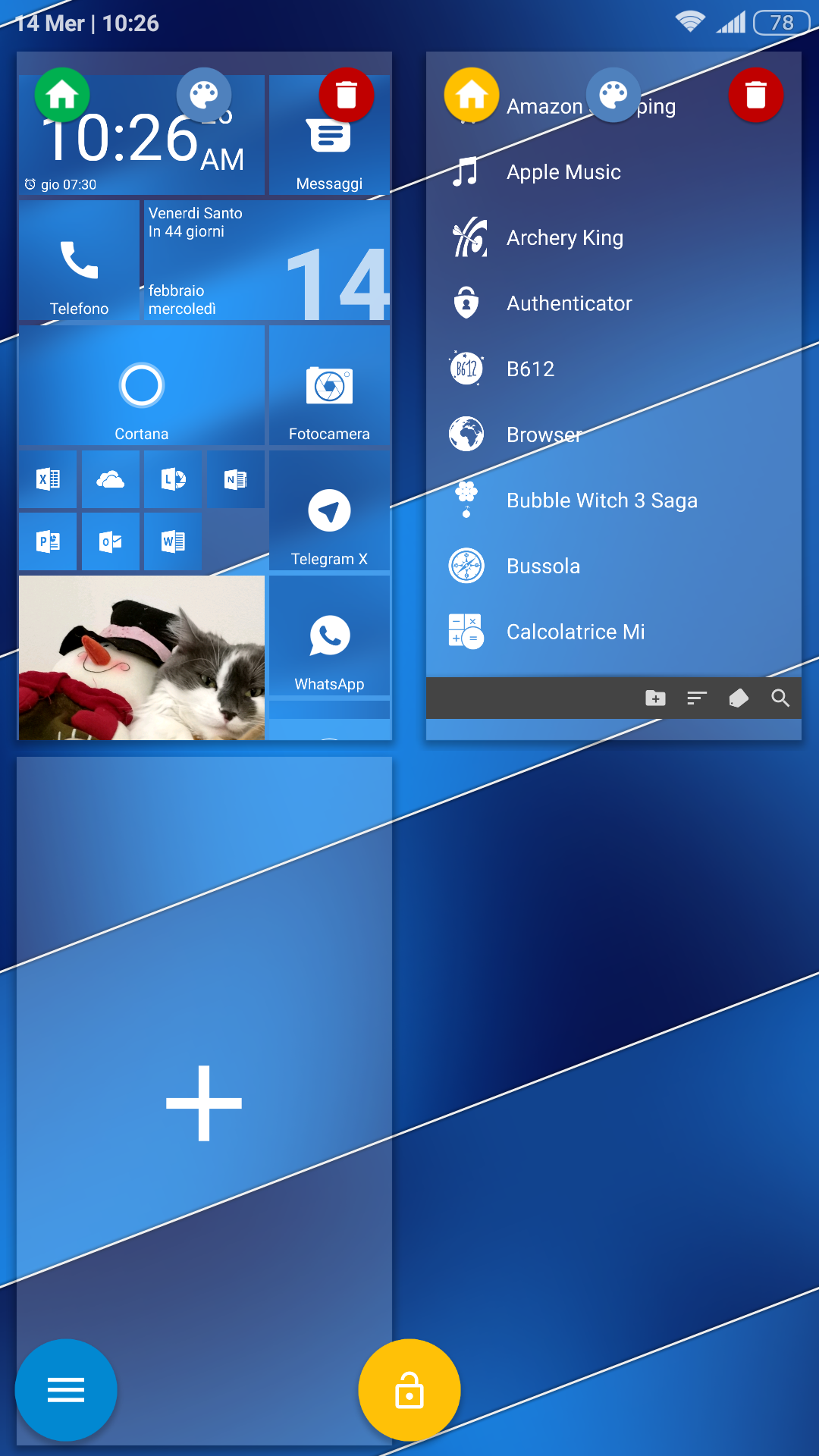Click the sort icon in the app list toolbar

(x=697, y=698)
